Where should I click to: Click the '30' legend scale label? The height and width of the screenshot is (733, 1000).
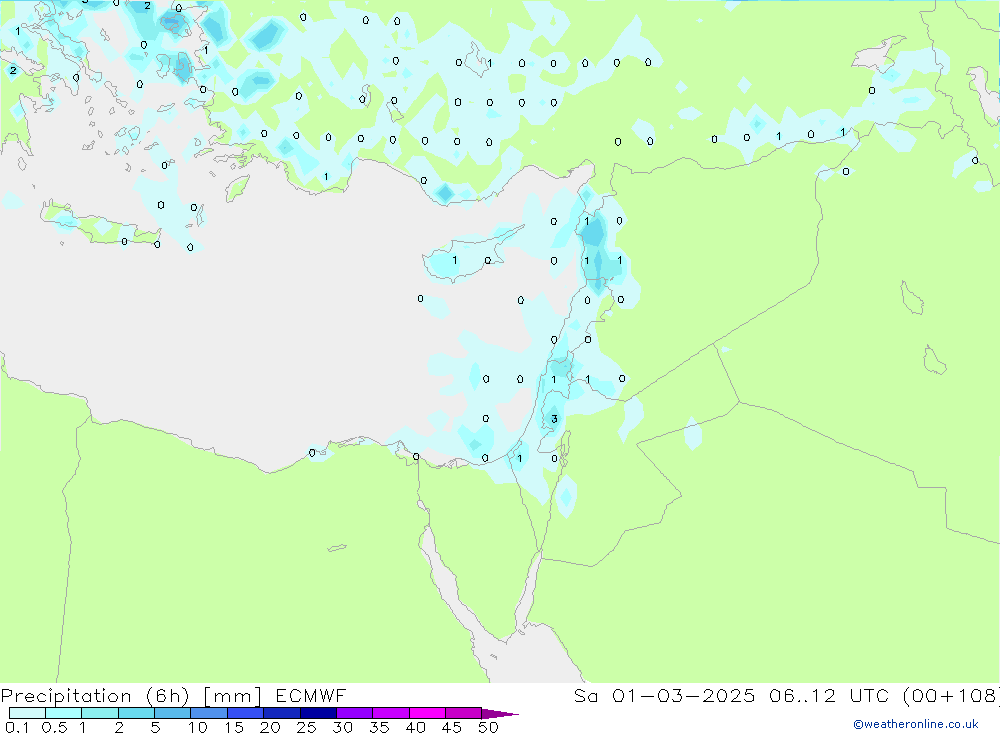pyautogui.click(x=342, y=727)
